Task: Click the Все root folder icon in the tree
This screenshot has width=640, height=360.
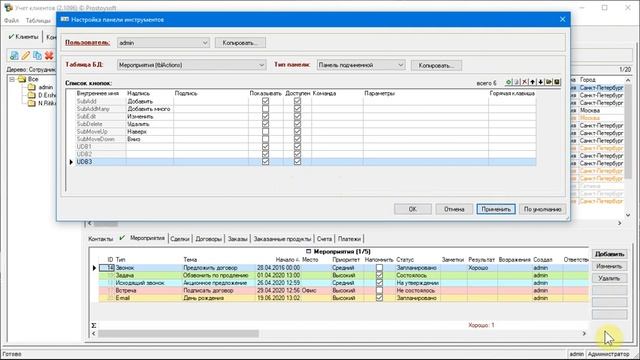Action: 22,79
